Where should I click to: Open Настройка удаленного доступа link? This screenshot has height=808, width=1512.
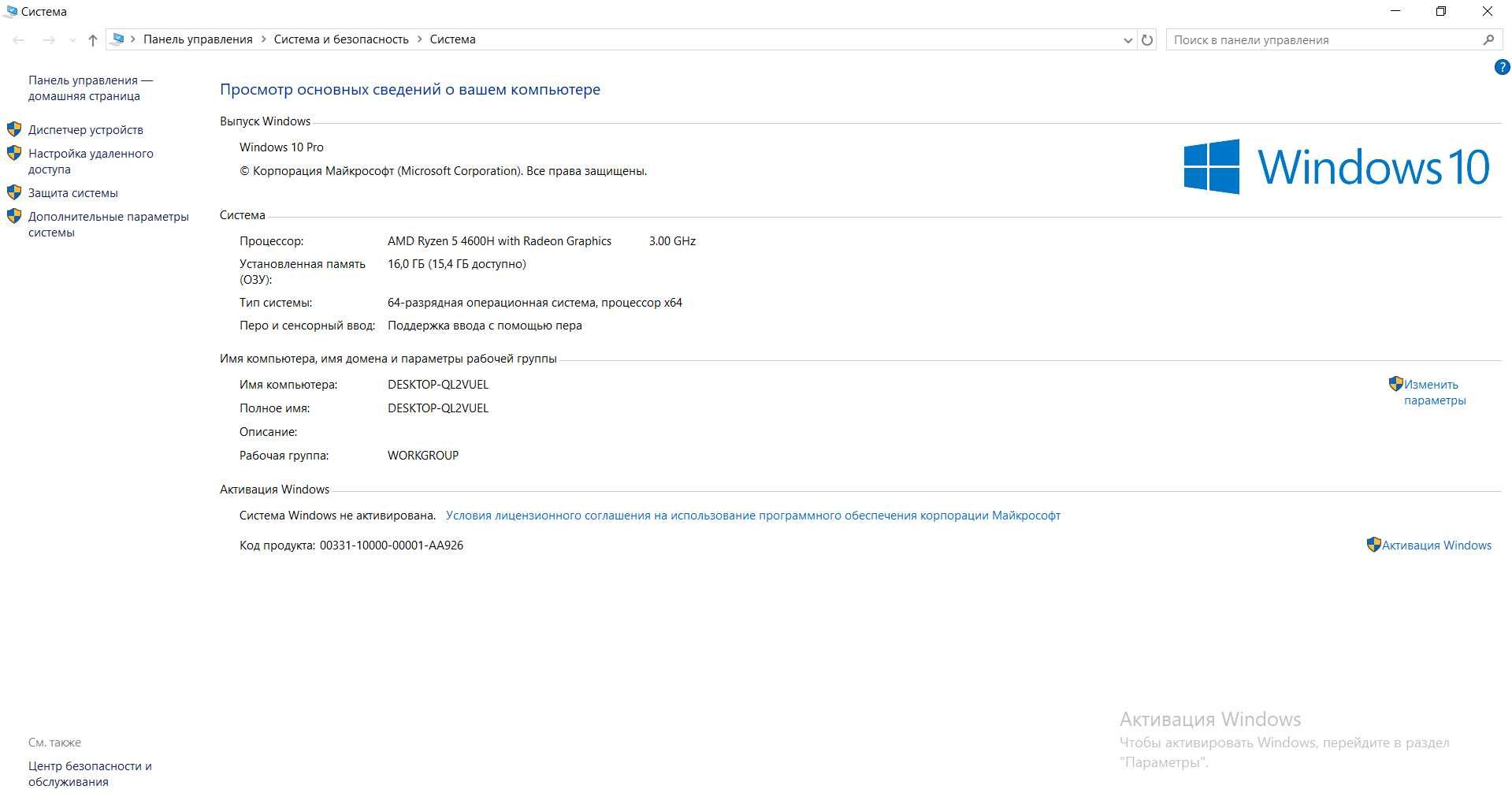(91, 162)
